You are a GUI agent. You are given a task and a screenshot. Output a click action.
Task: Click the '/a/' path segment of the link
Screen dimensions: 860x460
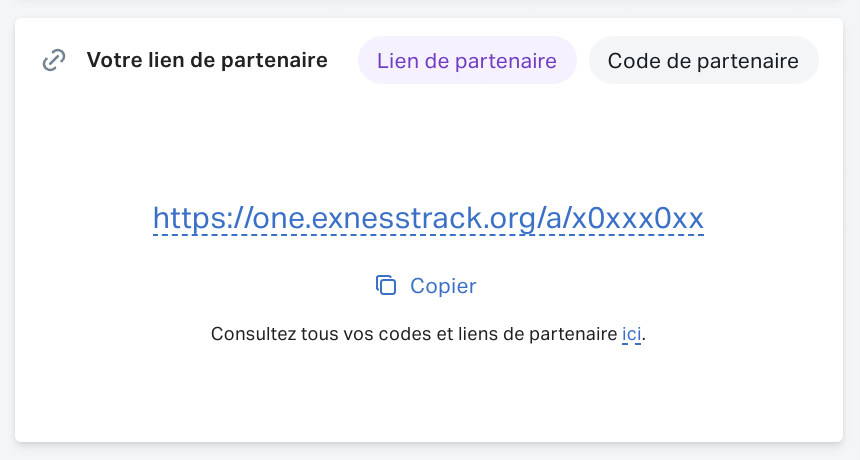[x=553, y=218]
